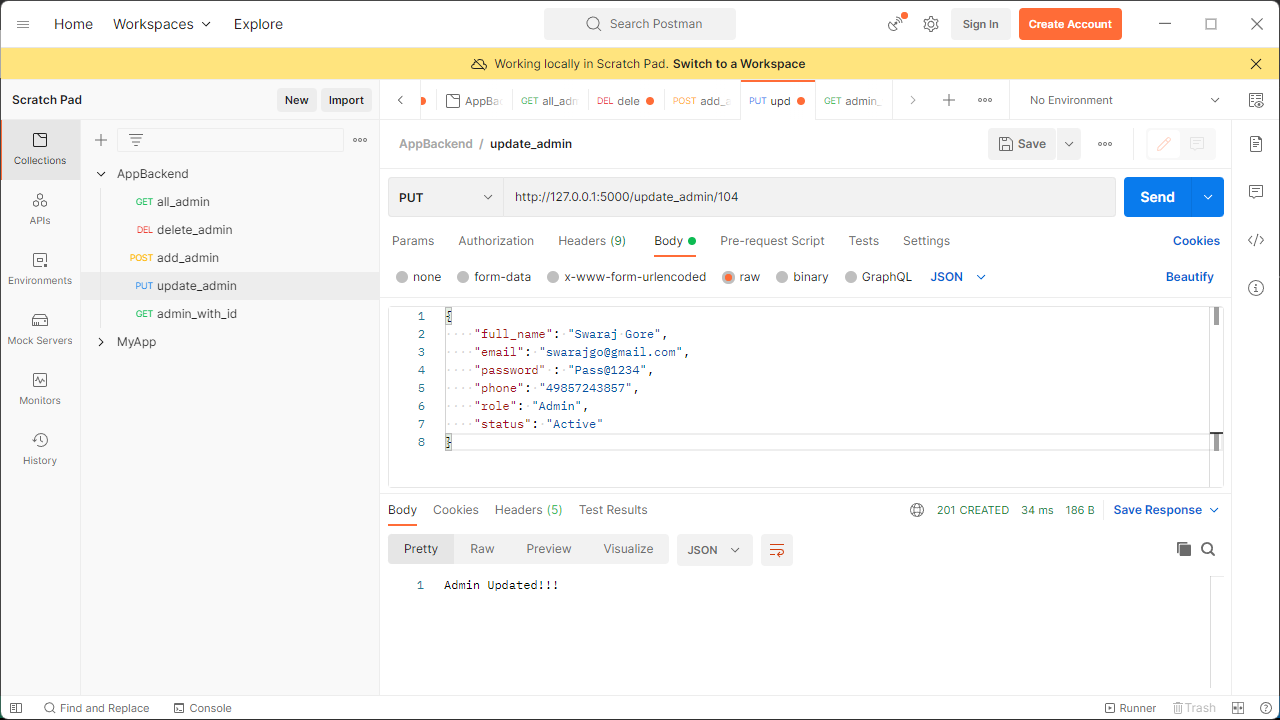Open collections view more options ellipsis
Image resolution: width=1280 pixels, height=720 pixels.
(x=360, y=140)
